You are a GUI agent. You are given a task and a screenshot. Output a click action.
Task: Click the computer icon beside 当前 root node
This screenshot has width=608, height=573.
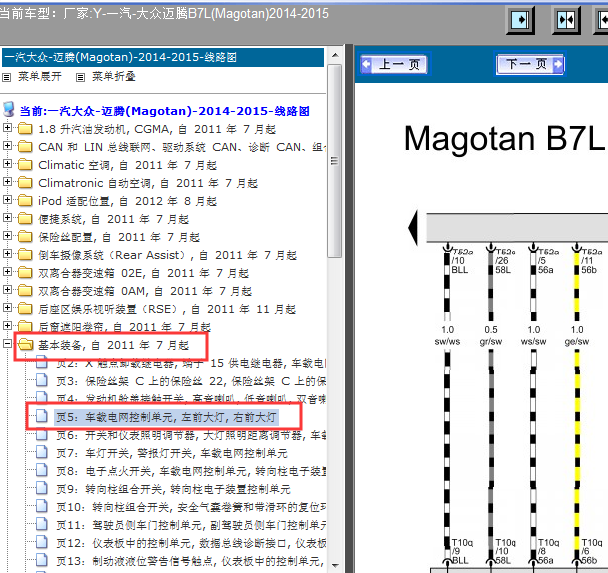click(9, 110)
